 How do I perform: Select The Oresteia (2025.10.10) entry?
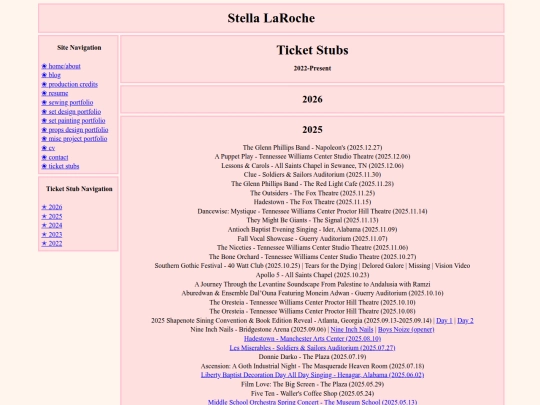pyautogui.click(x=312, y=303)
